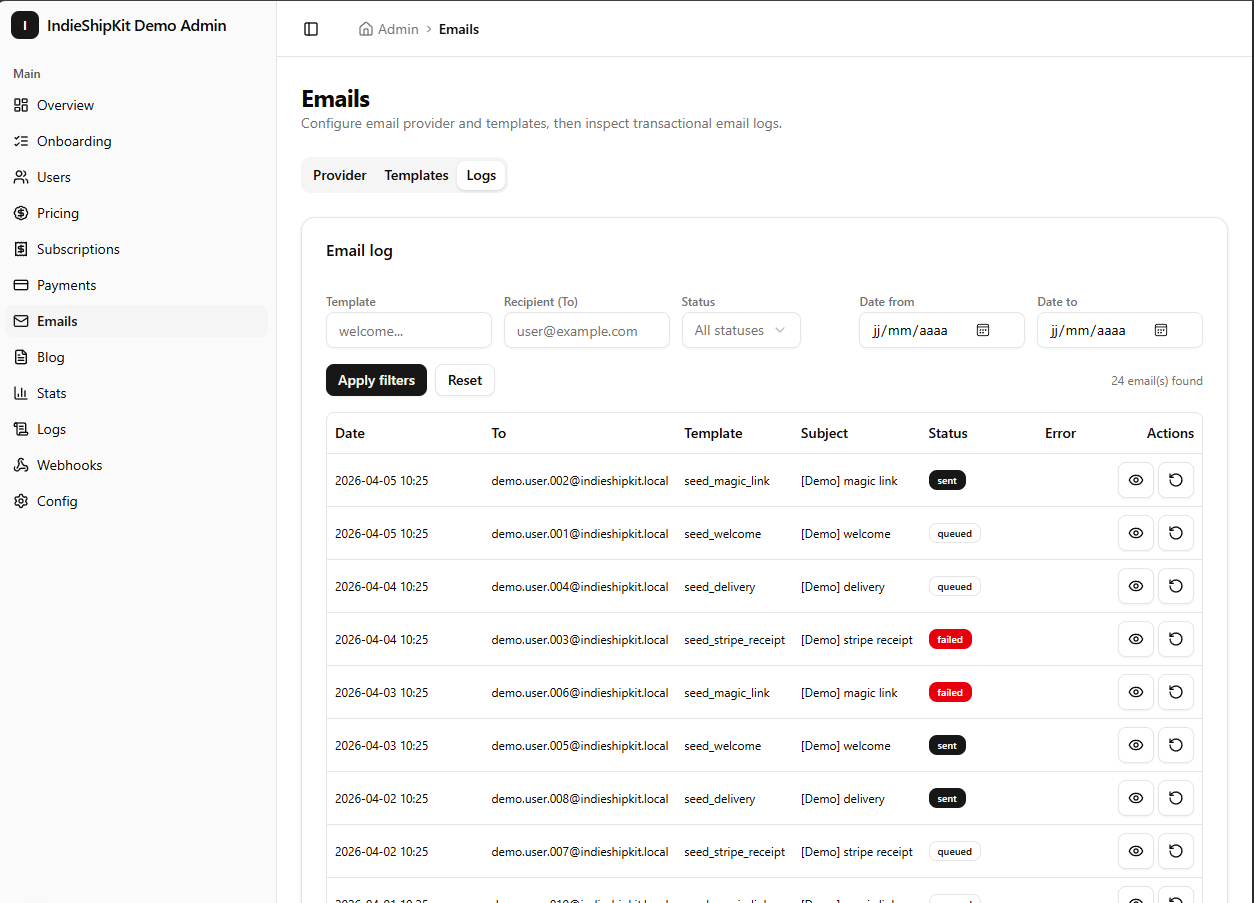Viewport: 1254px width, 903px height.
Task: Click demo.user.003@indieshipkit.local address
Action: [580, 639]
